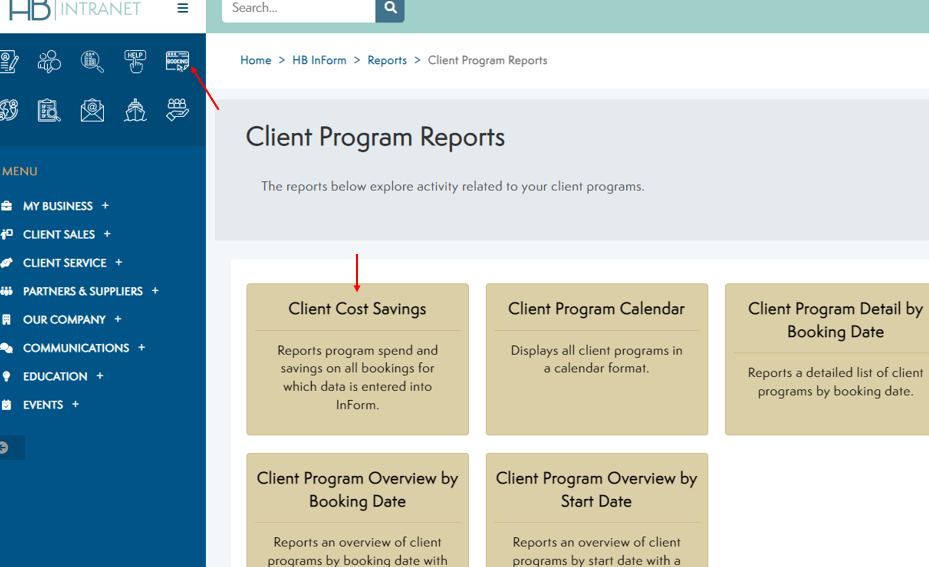
Task: Open the Education menu item
Action: 55,376
